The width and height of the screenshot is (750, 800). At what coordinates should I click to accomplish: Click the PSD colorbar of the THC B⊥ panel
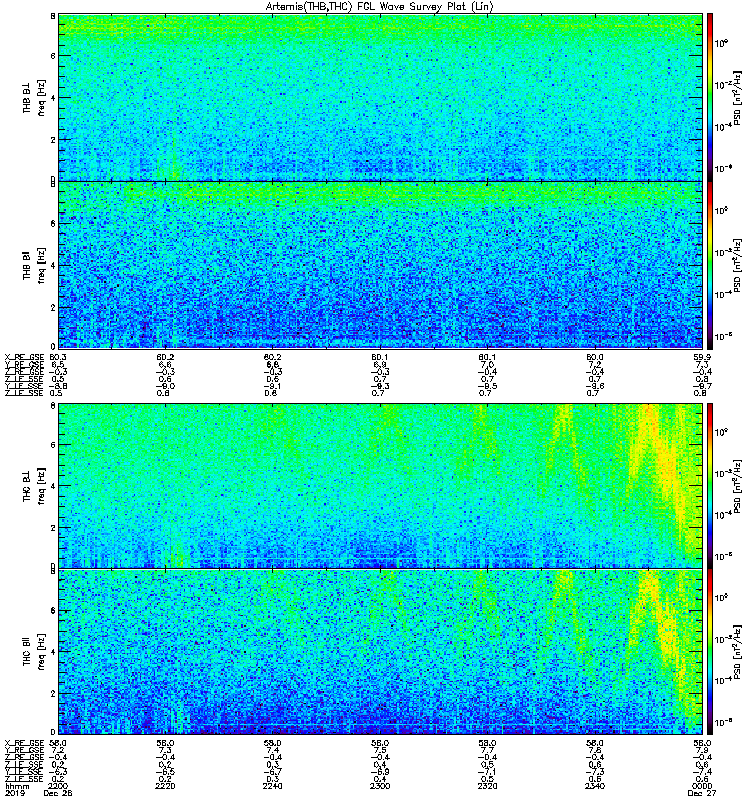point(709,486)
